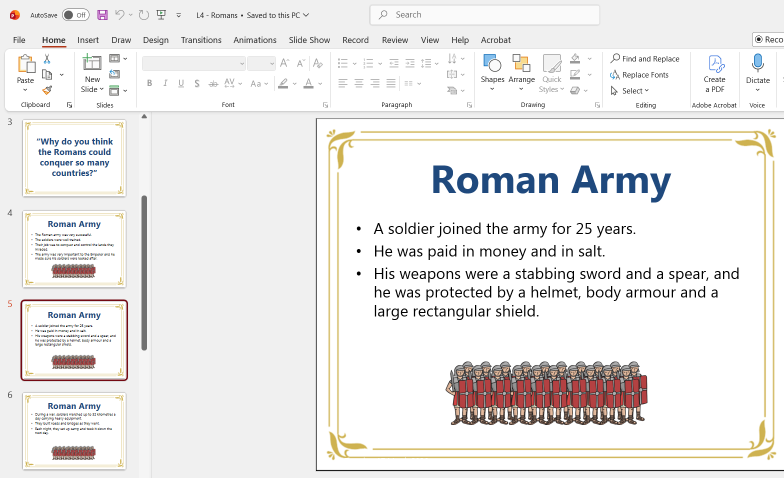Open Font dialog launcher
This screenshot has width=784, height=478.
[325, 105]
